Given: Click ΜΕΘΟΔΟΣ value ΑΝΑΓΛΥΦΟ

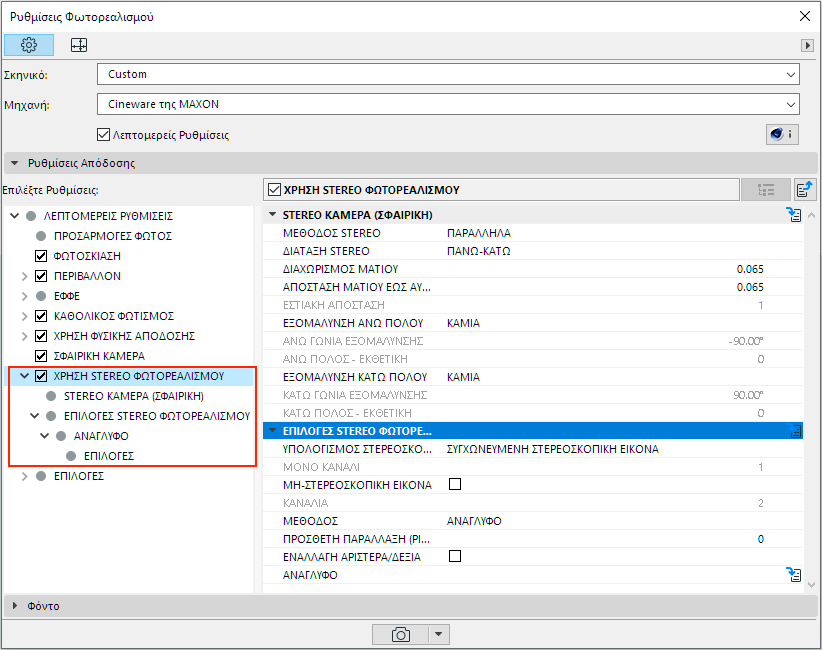Looking at the screenshot, I should pos(474,521).
